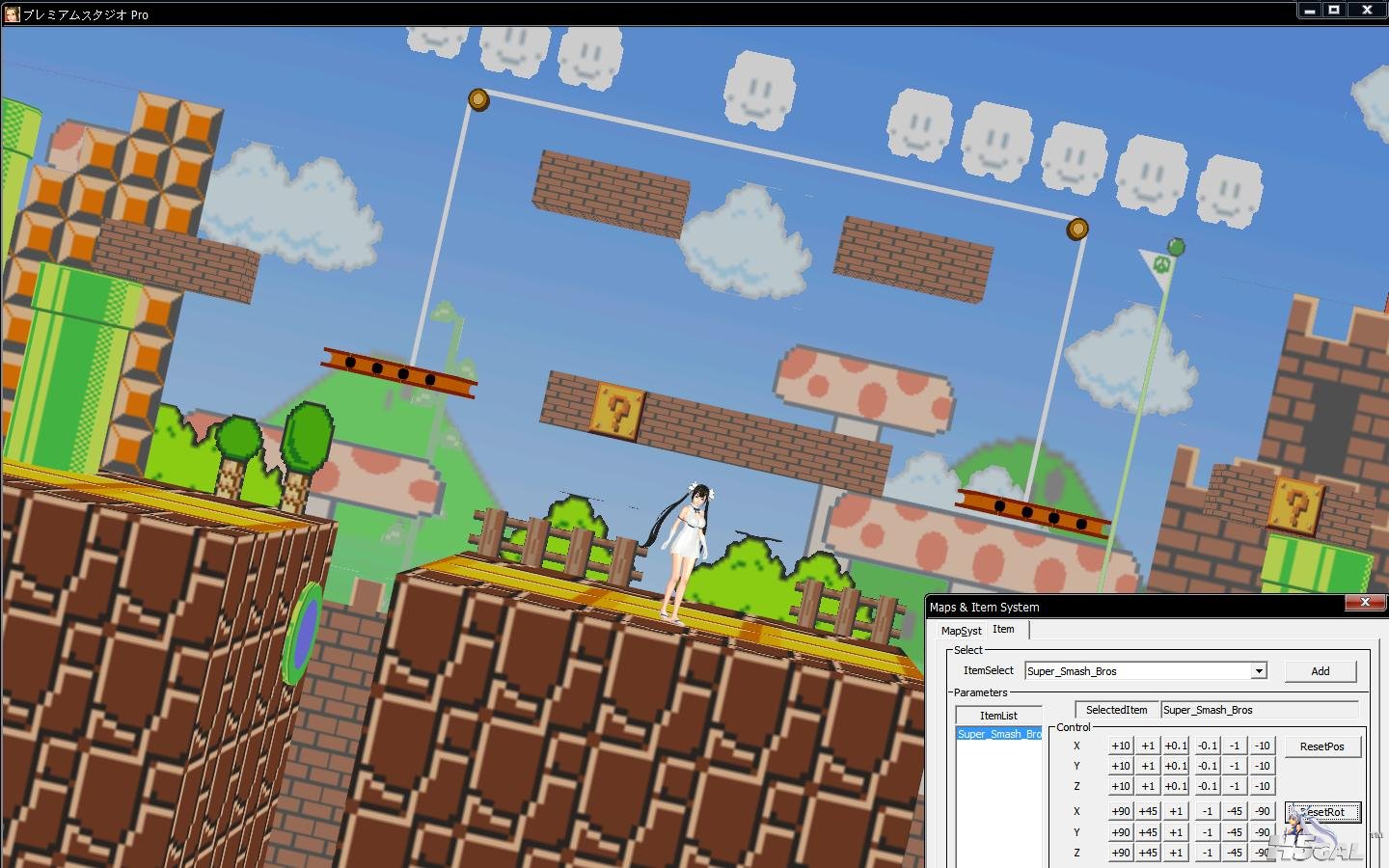
Task: Rotate item +45 around X axis
Action: (x=1148, y=811)
